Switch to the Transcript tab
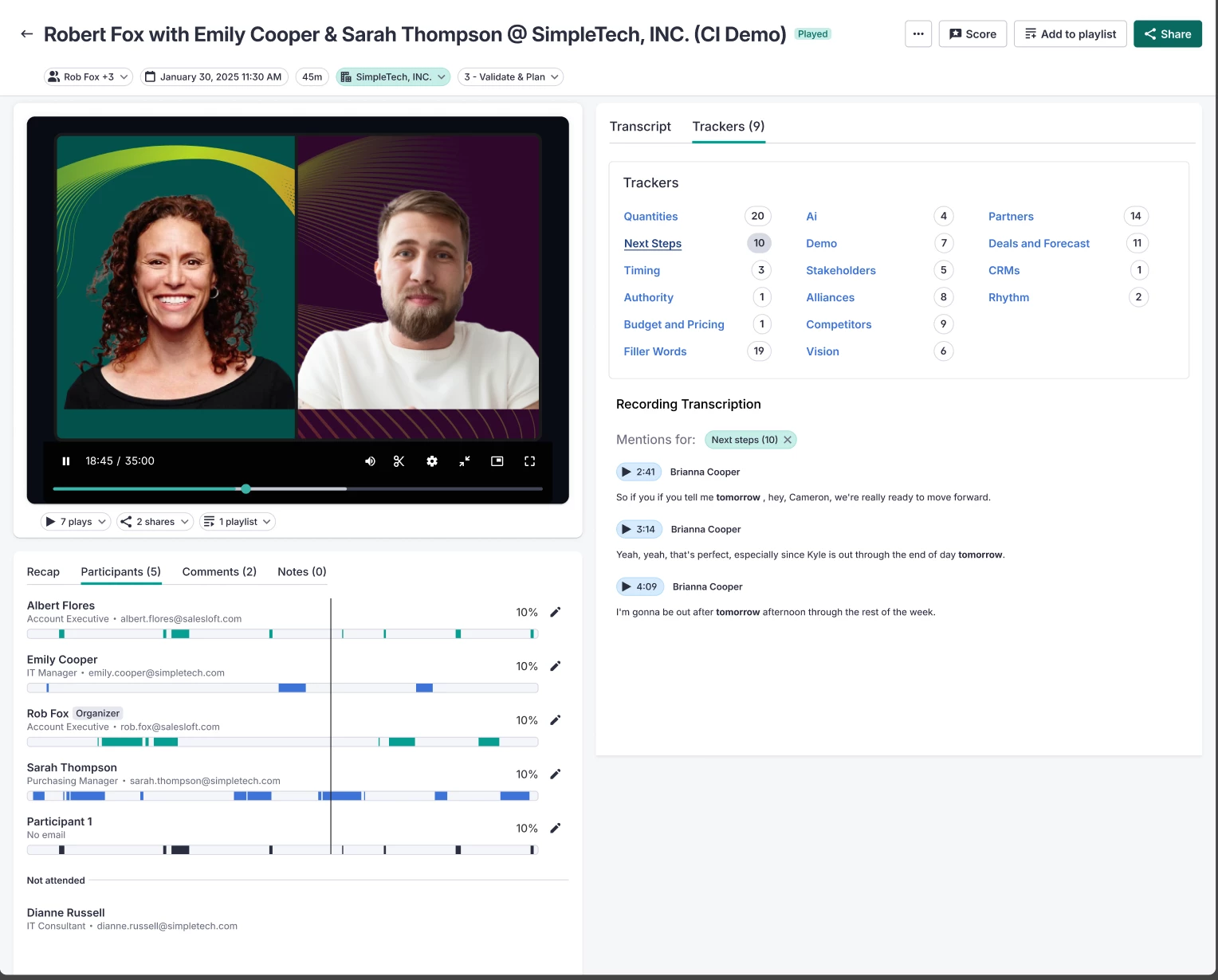This screenshot has height=980, width=1218. click(640, 127)
